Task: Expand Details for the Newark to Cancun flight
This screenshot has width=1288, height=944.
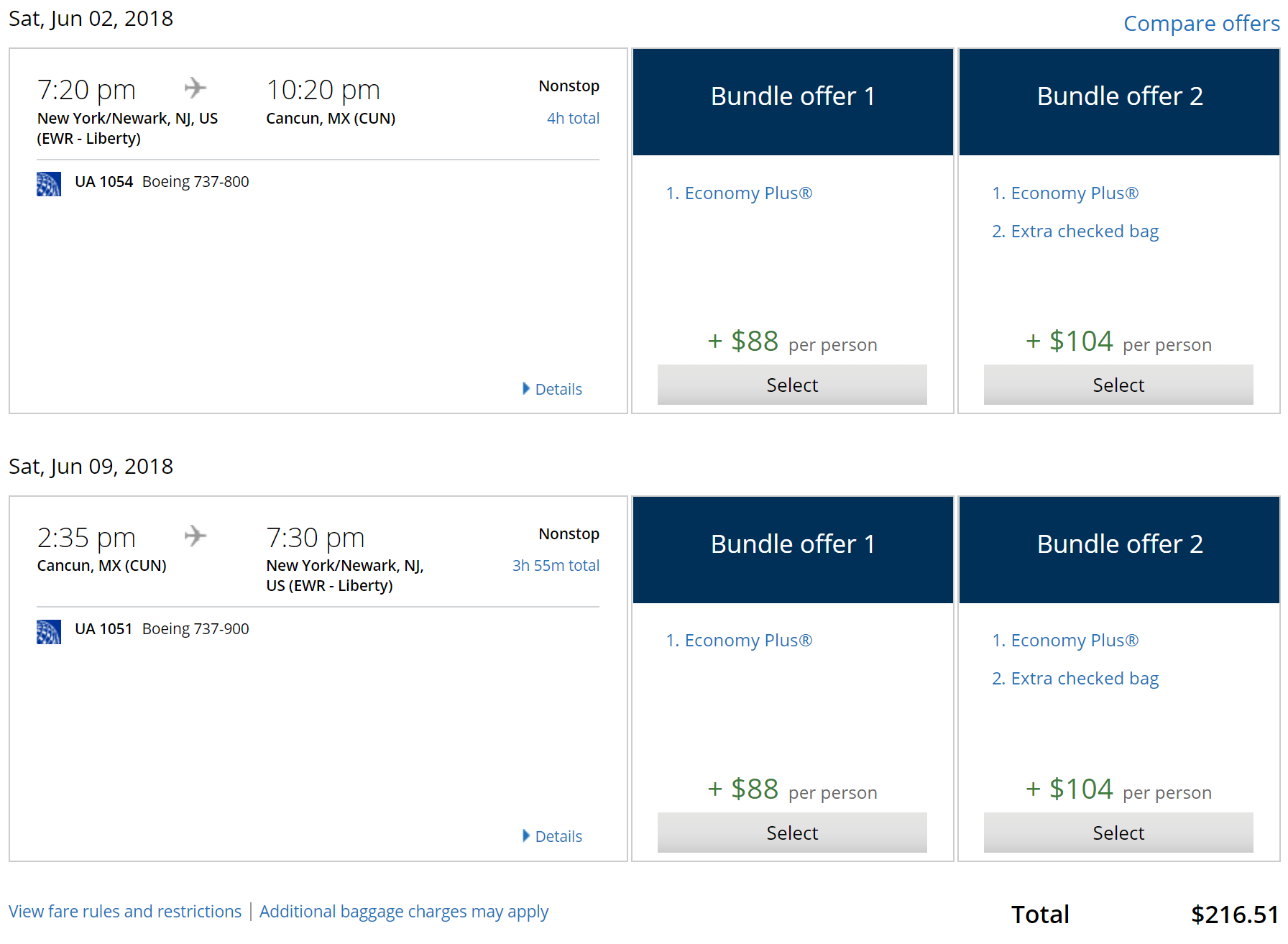Action: pos(552,389)
